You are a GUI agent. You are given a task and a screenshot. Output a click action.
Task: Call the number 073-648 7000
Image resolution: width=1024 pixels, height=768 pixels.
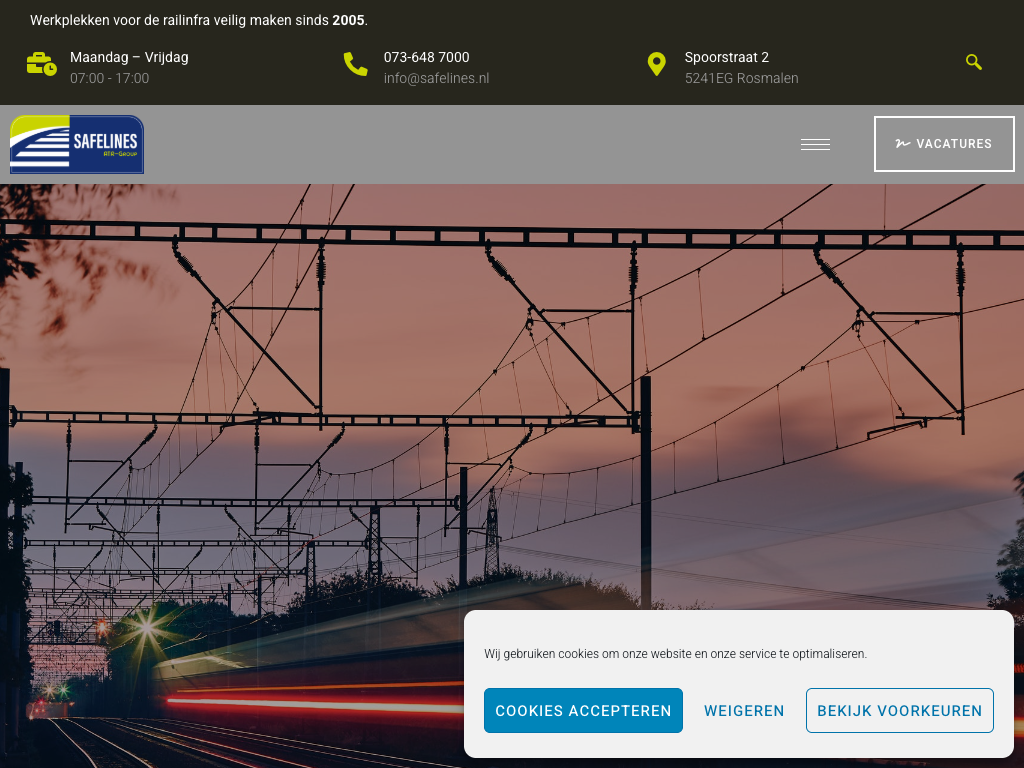(426, 57)
